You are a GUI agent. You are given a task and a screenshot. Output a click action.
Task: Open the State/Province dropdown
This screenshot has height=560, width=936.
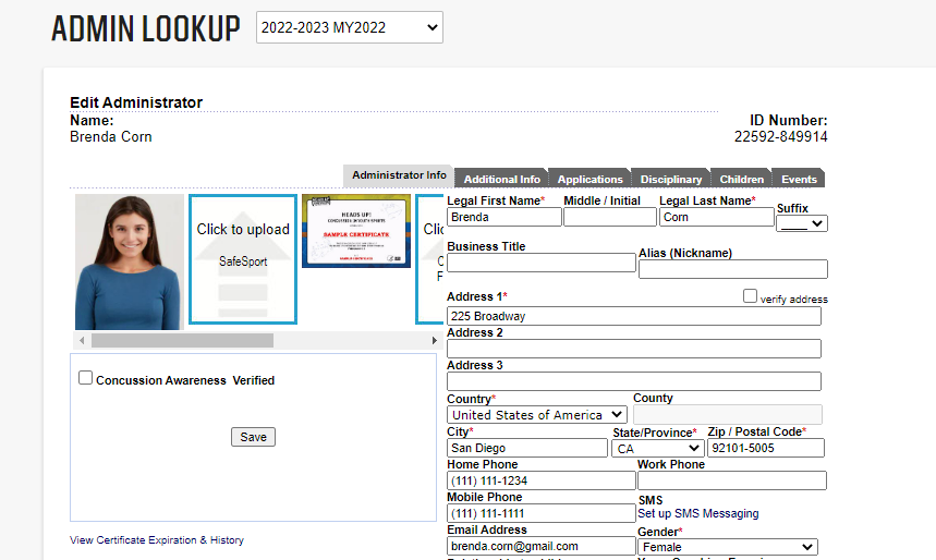656,448
